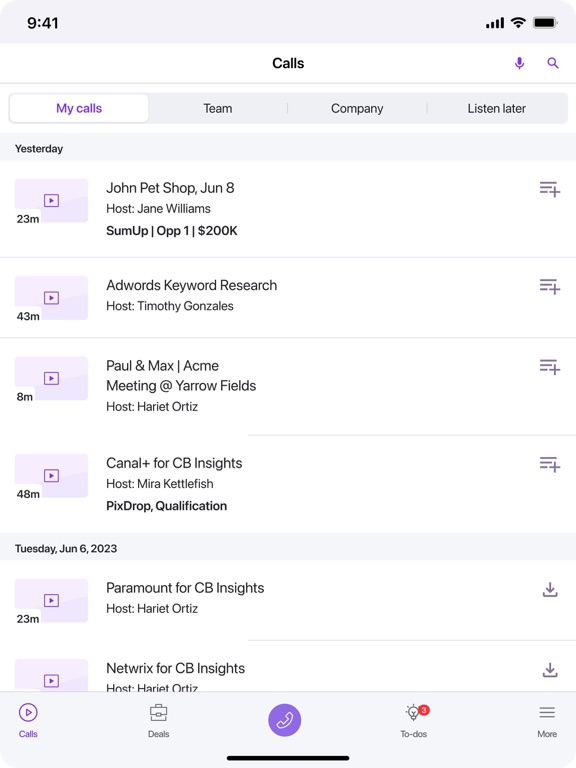Tap the Wi-Fi icon in status bar
Image resolution: width=576 pixels, height=768 pixels.
coord(518,23)
